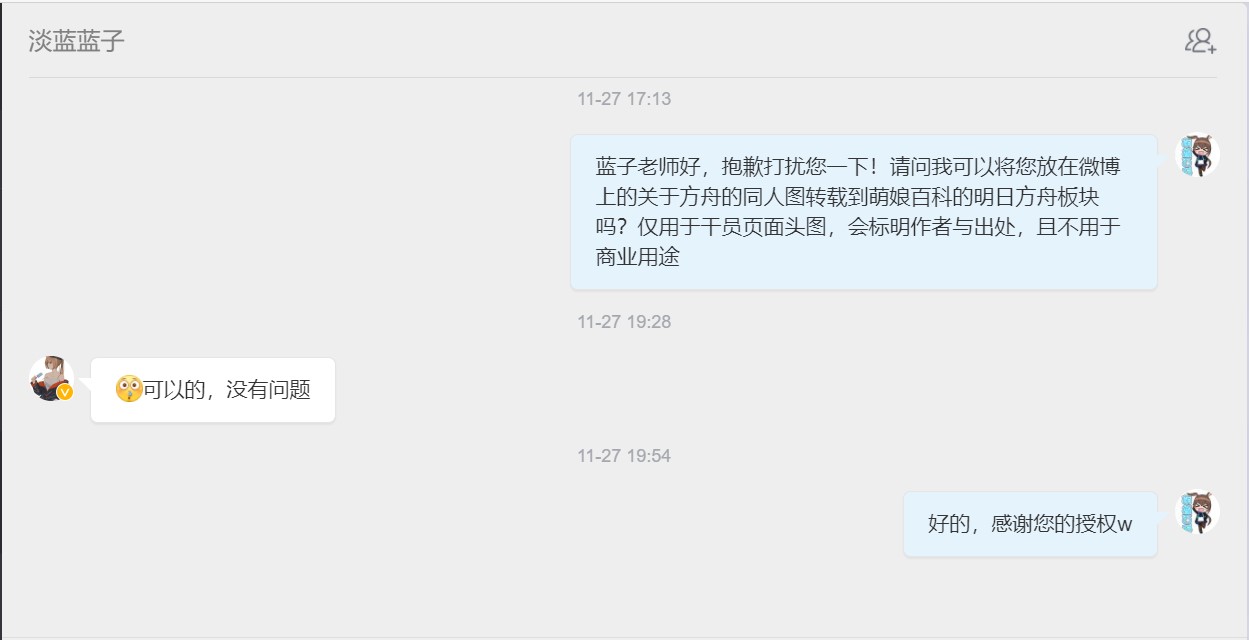The width and height of the screenshot is (1249, 640).
Task: Open 淡蓝蓝子's avatar beside the reply
Action: click(51, 379)
